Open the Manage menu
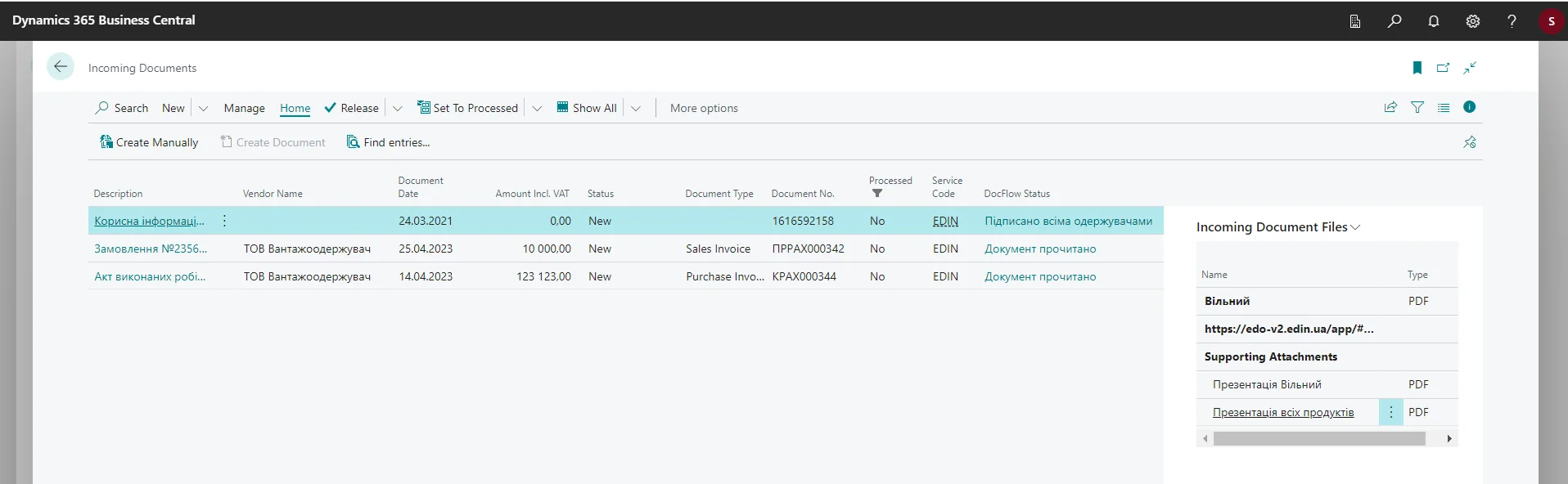Screen dimensions: 1568x484 pos(244,108)
